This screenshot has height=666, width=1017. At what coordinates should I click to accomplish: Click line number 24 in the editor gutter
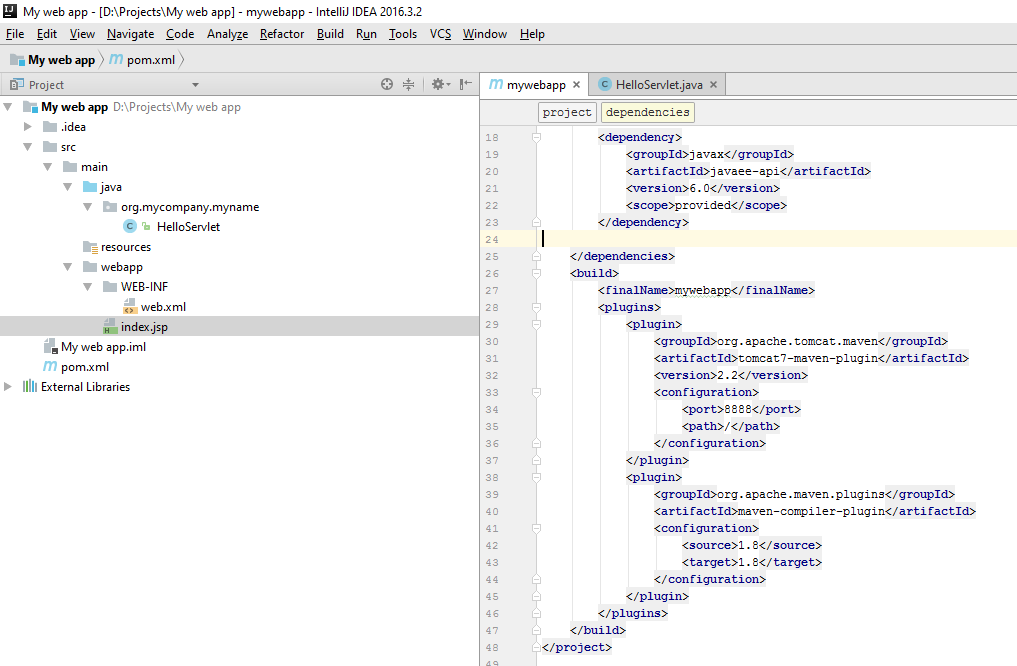[493, 239]
